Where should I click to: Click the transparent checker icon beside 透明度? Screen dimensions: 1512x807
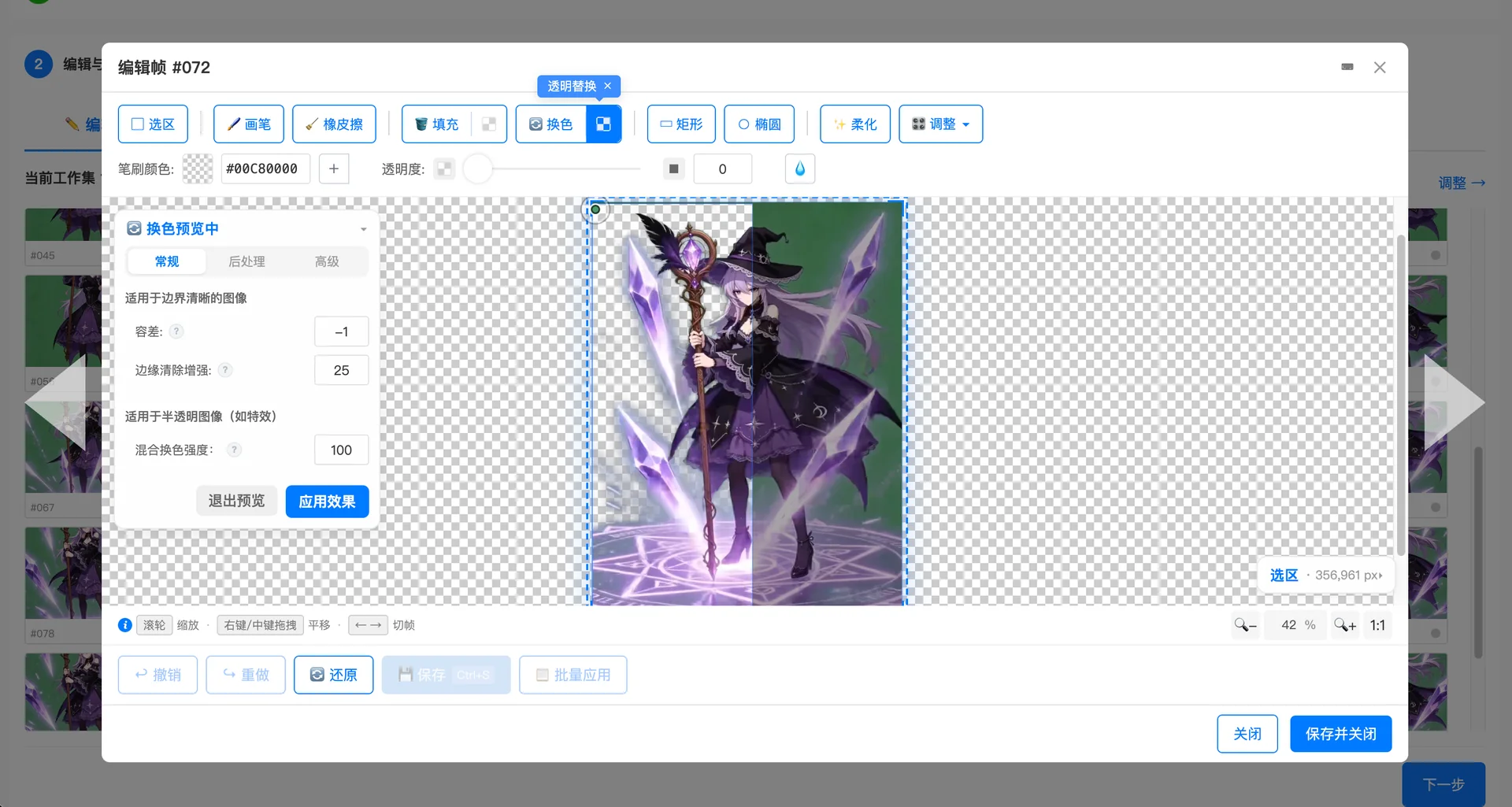tap(444, 168)
